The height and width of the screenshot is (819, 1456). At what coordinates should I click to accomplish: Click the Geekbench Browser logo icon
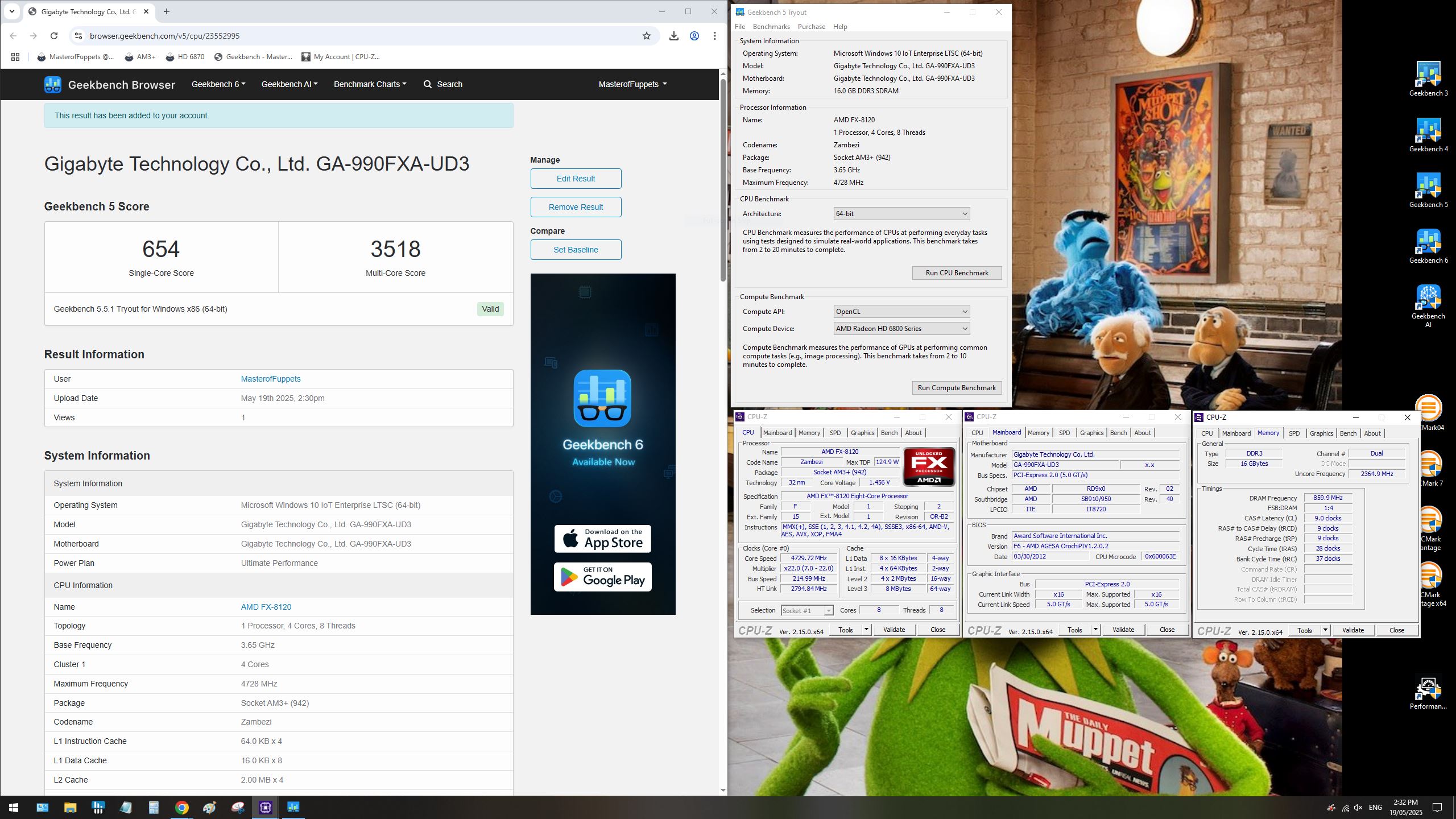point(53,85)
